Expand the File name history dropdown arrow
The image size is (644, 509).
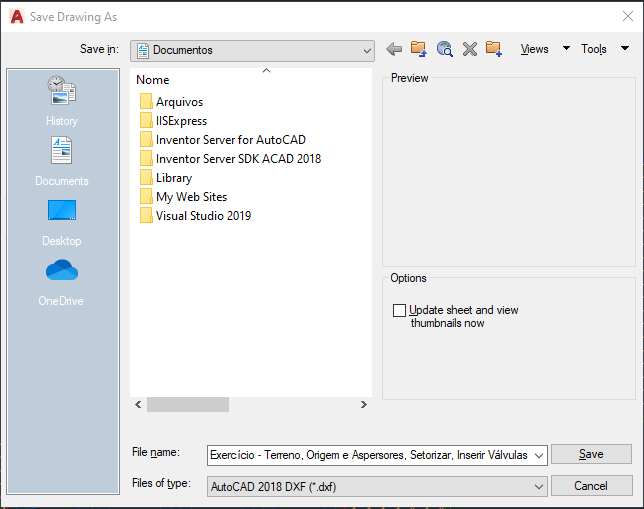click(539, 455)
